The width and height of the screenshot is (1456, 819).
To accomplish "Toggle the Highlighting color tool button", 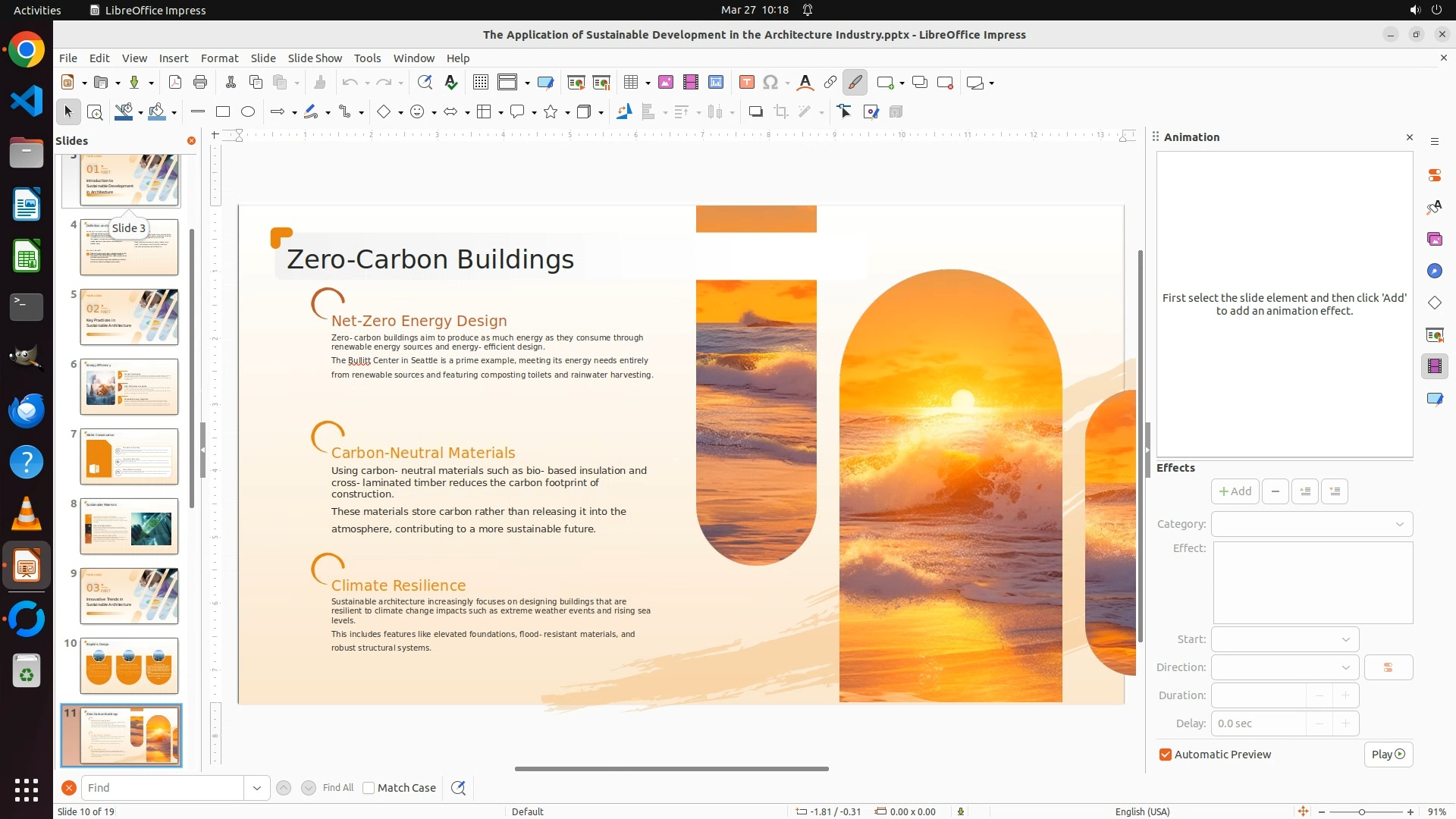I will pos(855,83).
